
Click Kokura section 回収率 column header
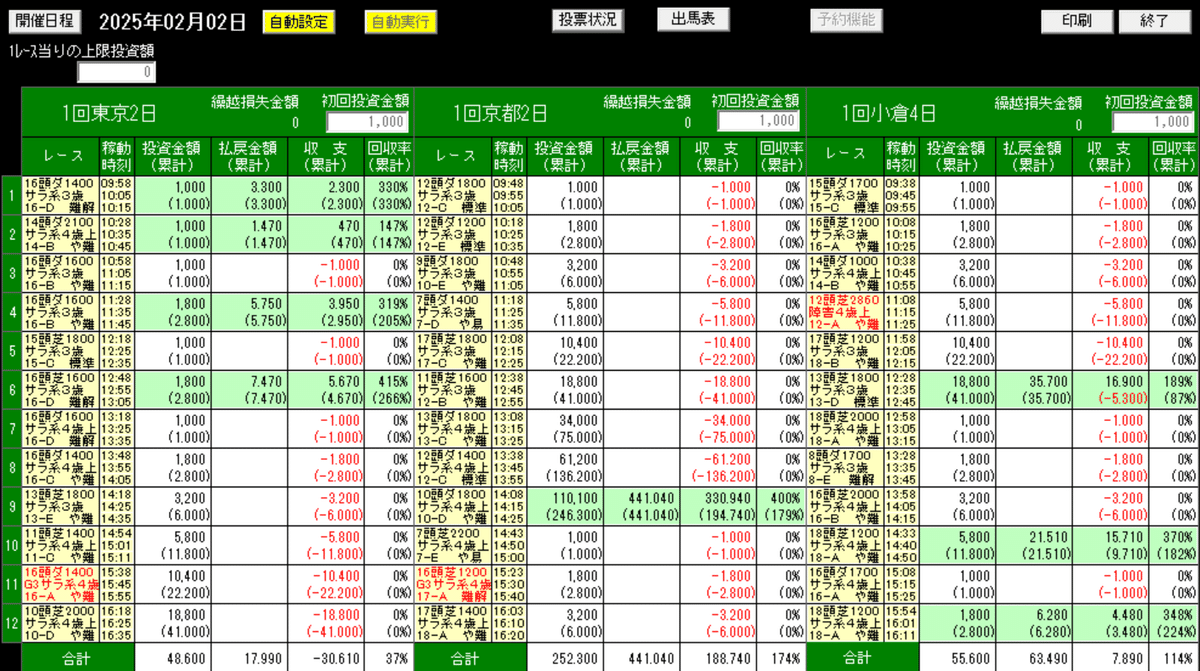coord(1174,156)
